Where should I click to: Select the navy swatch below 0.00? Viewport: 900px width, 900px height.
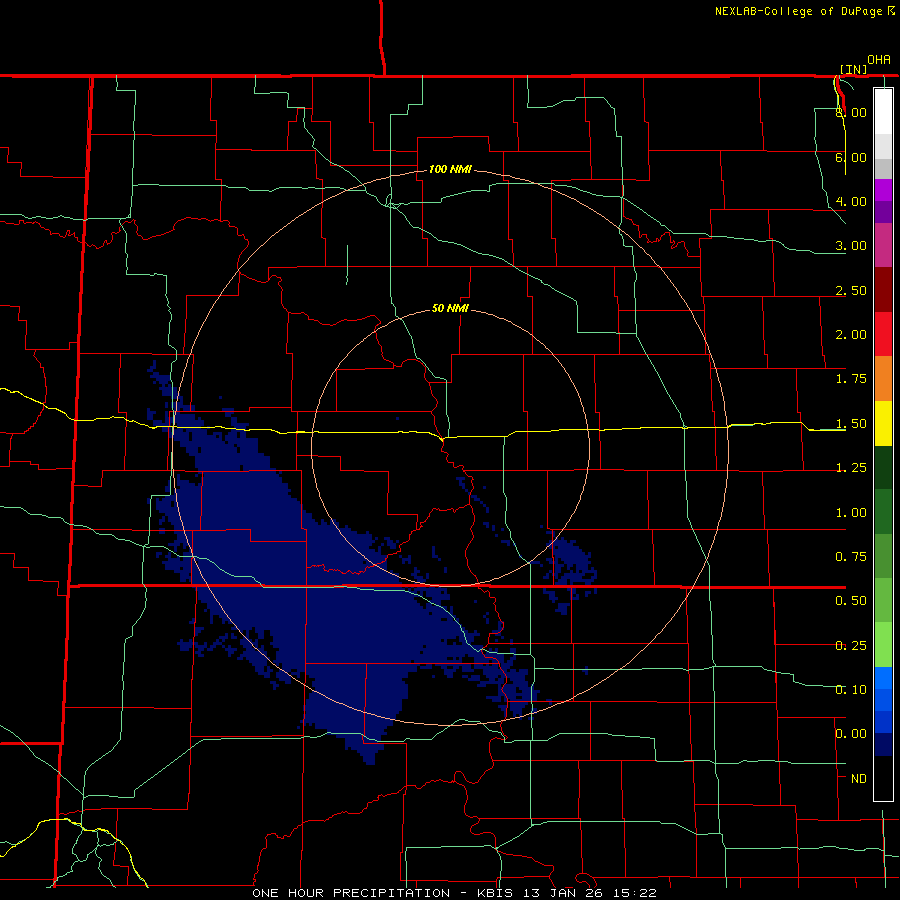[883, 745]
